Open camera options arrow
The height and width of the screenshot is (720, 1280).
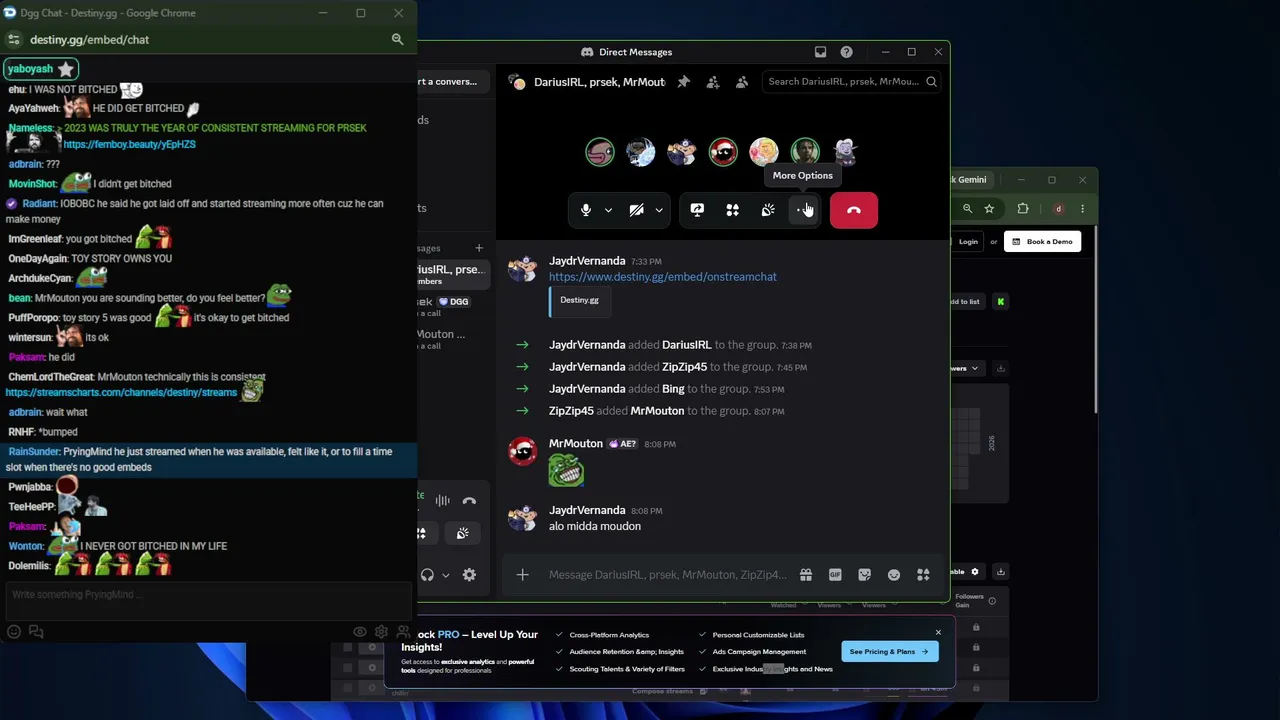[659, 210]
